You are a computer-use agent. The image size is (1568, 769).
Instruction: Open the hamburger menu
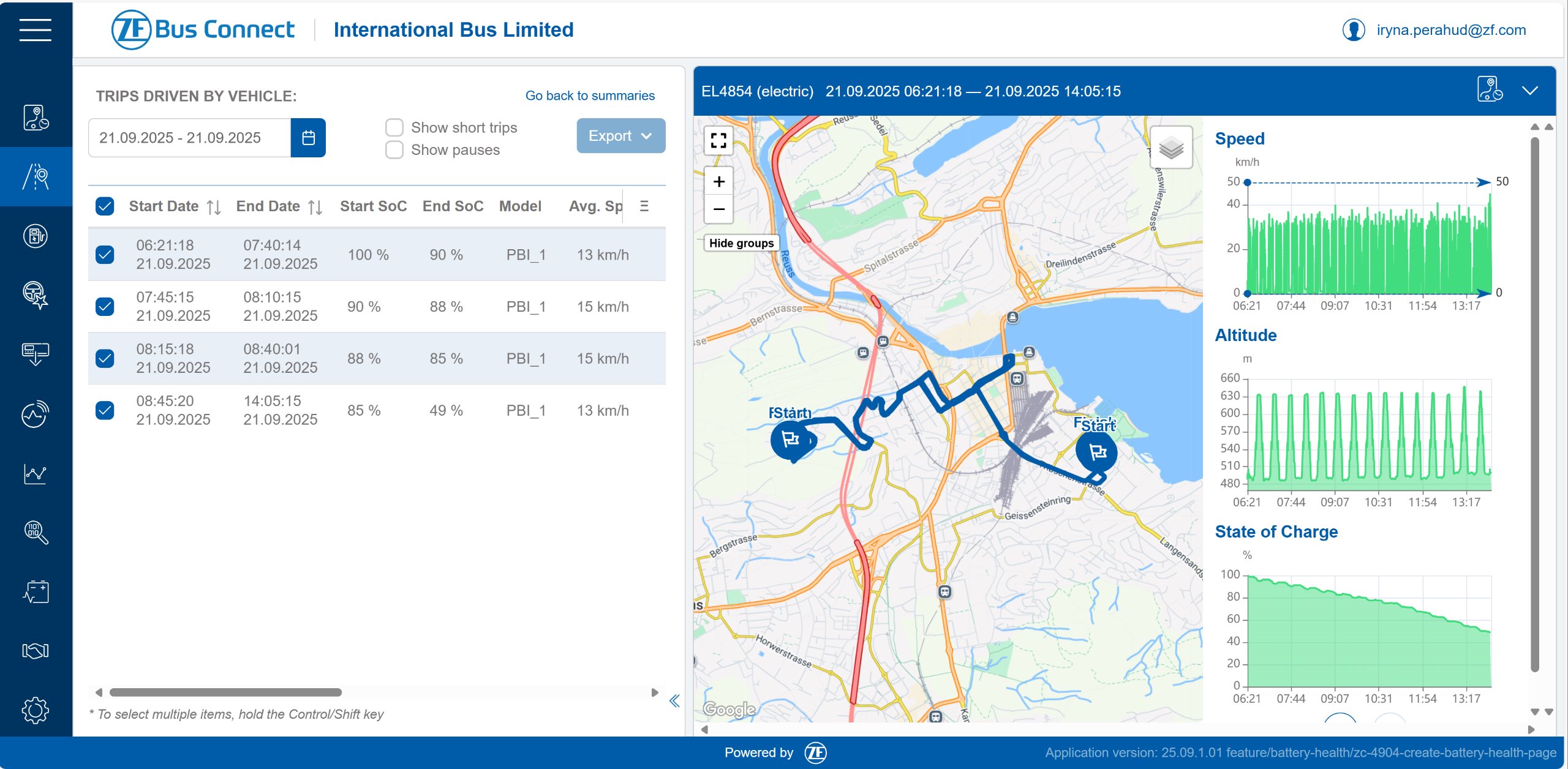[35, 29]
